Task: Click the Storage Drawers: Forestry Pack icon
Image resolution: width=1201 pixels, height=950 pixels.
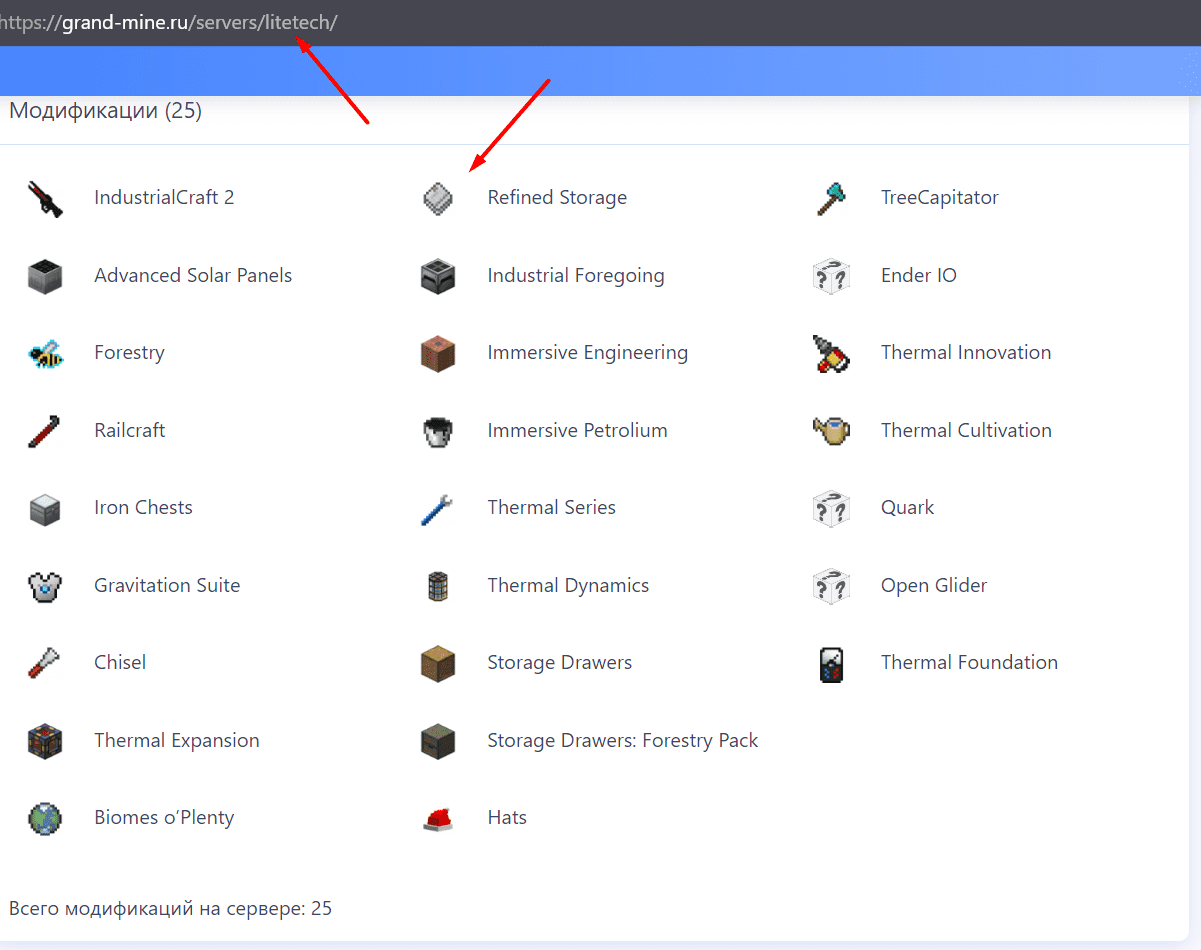Action: 438,741
